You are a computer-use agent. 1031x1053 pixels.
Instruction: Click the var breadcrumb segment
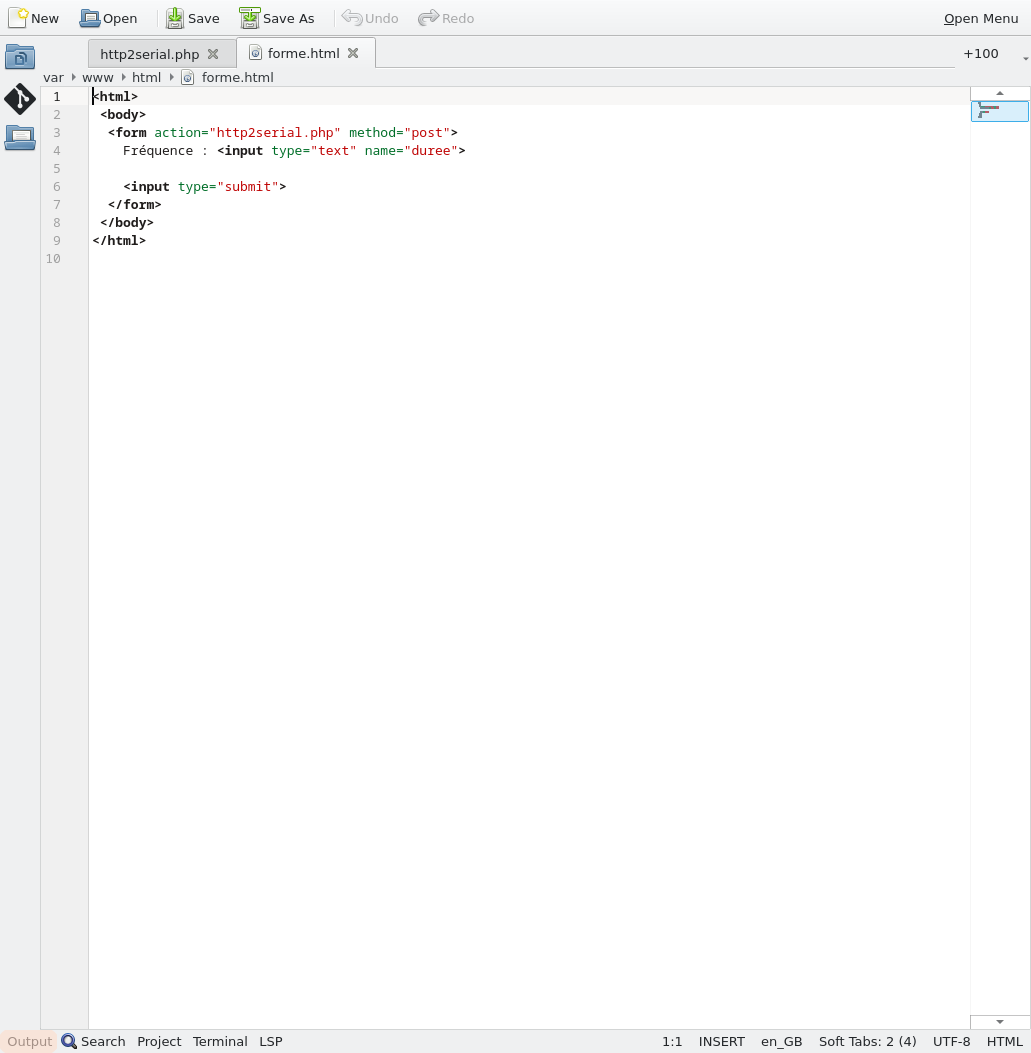53,78
